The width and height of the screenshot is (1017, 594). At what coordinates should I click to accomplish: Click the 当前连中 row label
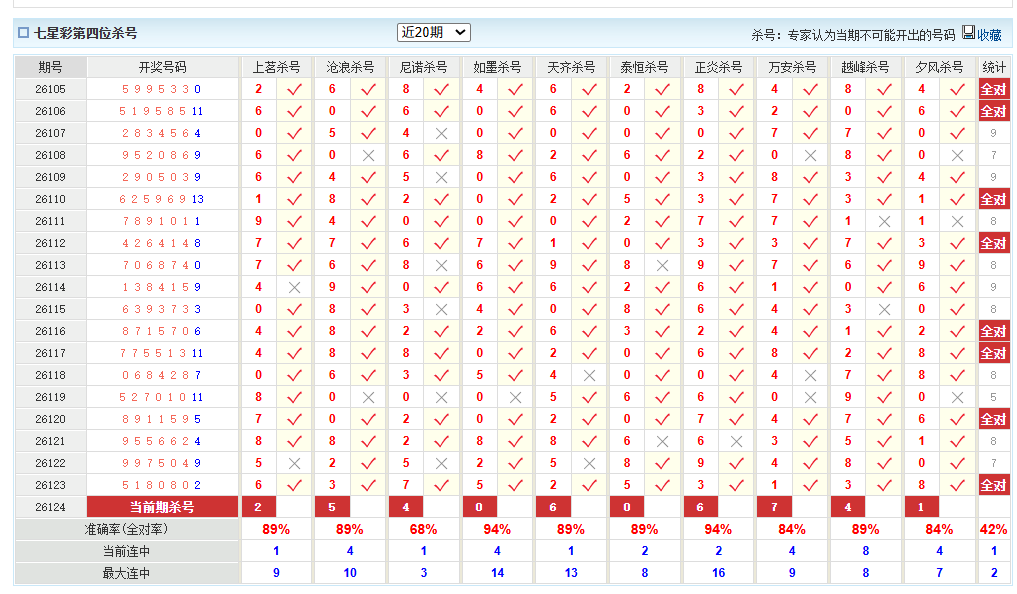coord(126,551)
